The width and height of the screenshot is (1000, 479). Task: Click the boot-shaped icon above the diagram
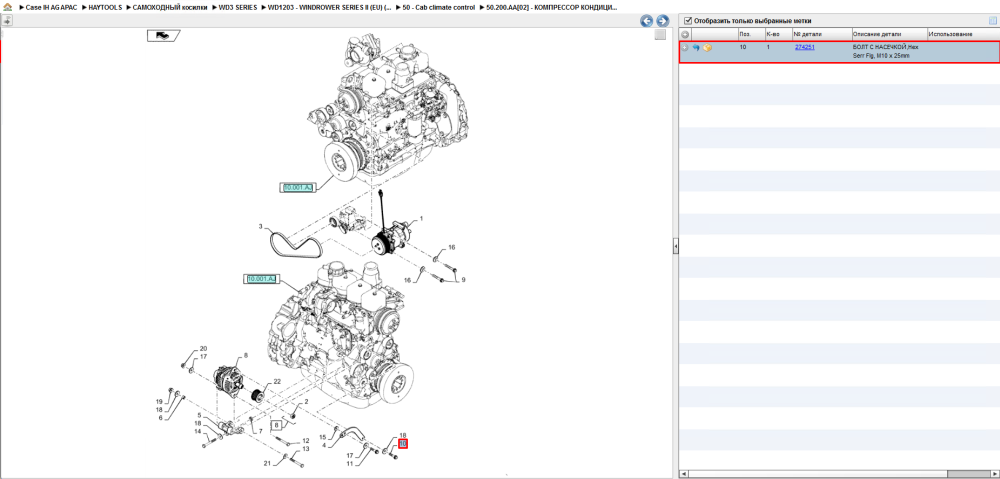[164, 36]
